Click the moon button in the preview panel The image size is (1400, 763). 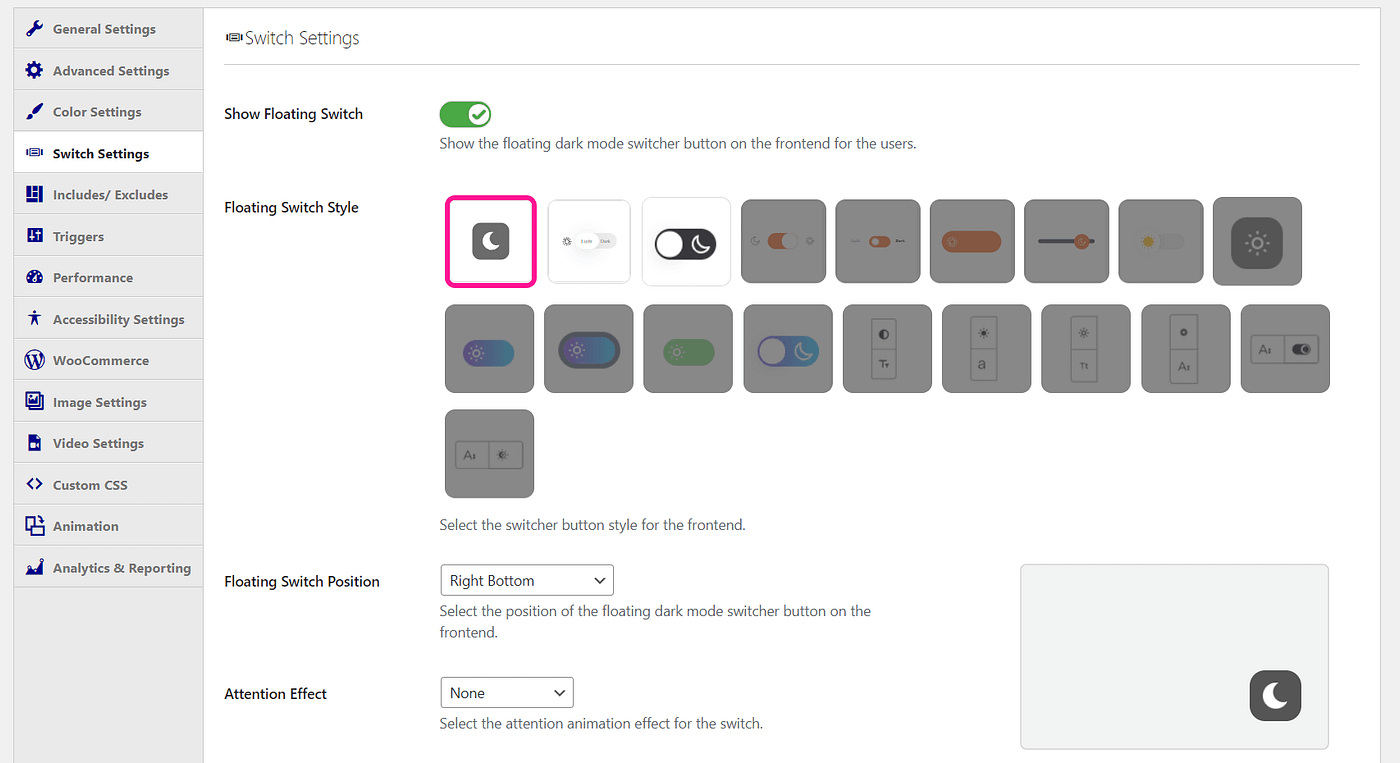[x=1275, y=696]
